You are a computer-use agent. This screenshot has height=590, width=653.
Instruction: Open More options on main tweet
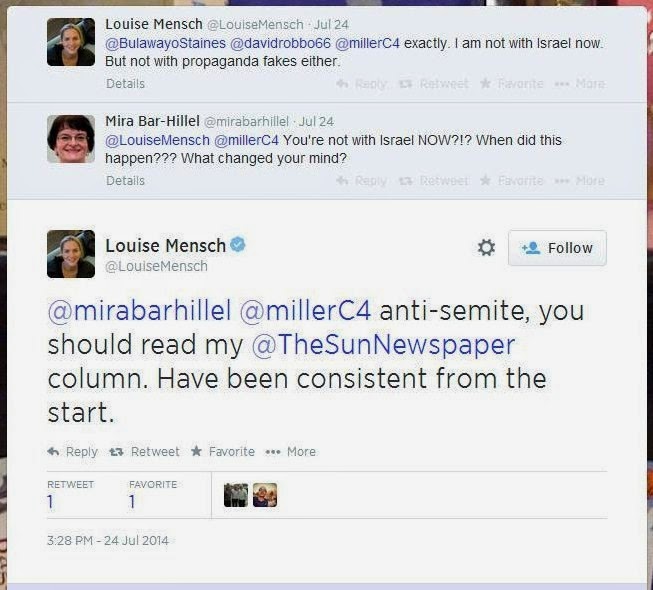pos(291,452)
